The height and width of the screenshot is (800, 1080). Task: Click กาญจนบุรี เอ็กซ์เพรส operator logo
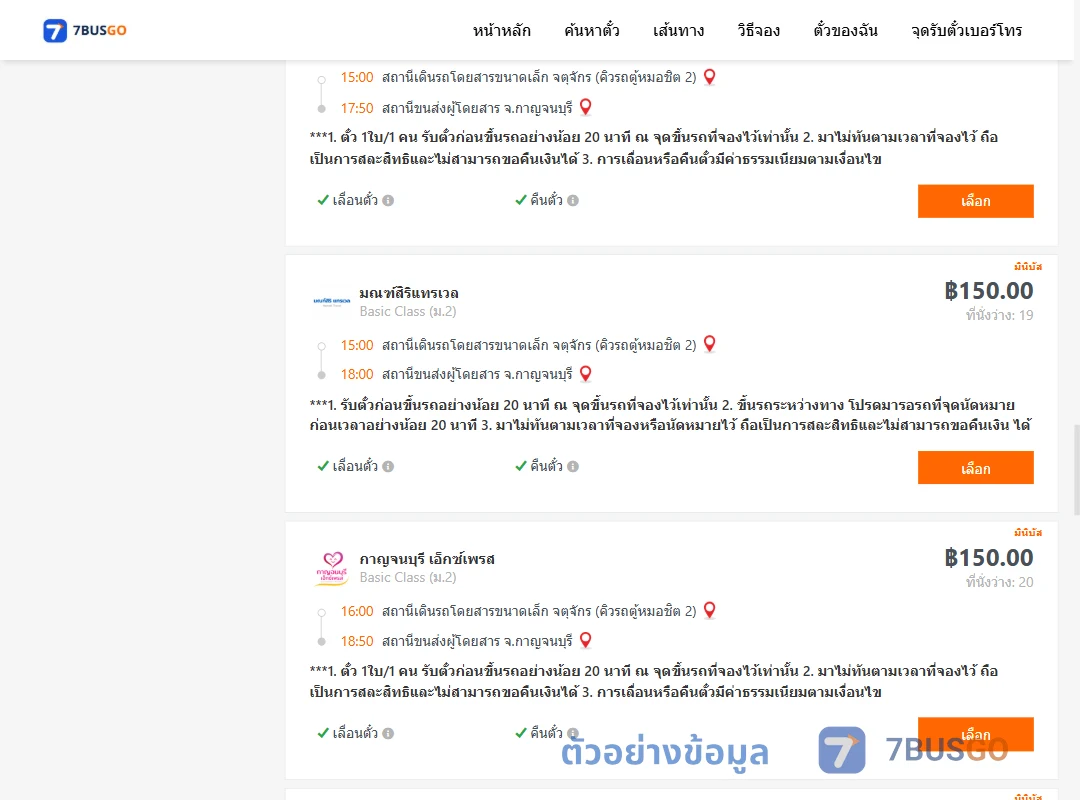[x=332, y=568]
